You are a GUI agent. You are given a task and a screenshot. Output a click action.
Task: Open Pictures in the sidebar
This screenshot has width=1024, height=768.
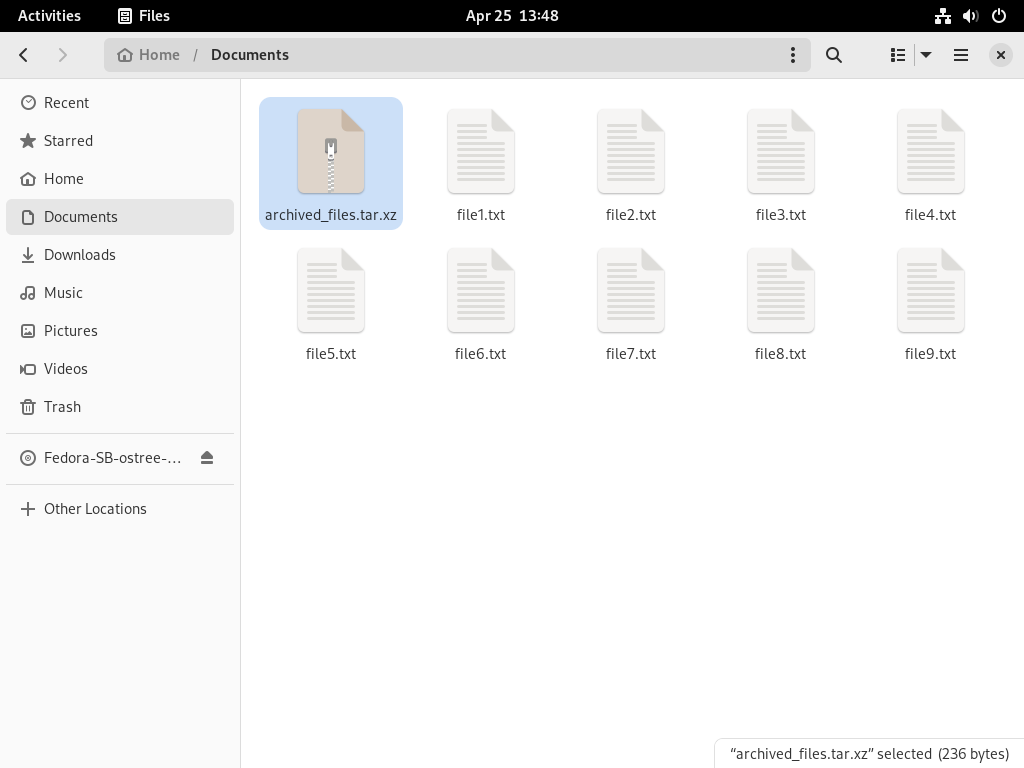[120, 330]
